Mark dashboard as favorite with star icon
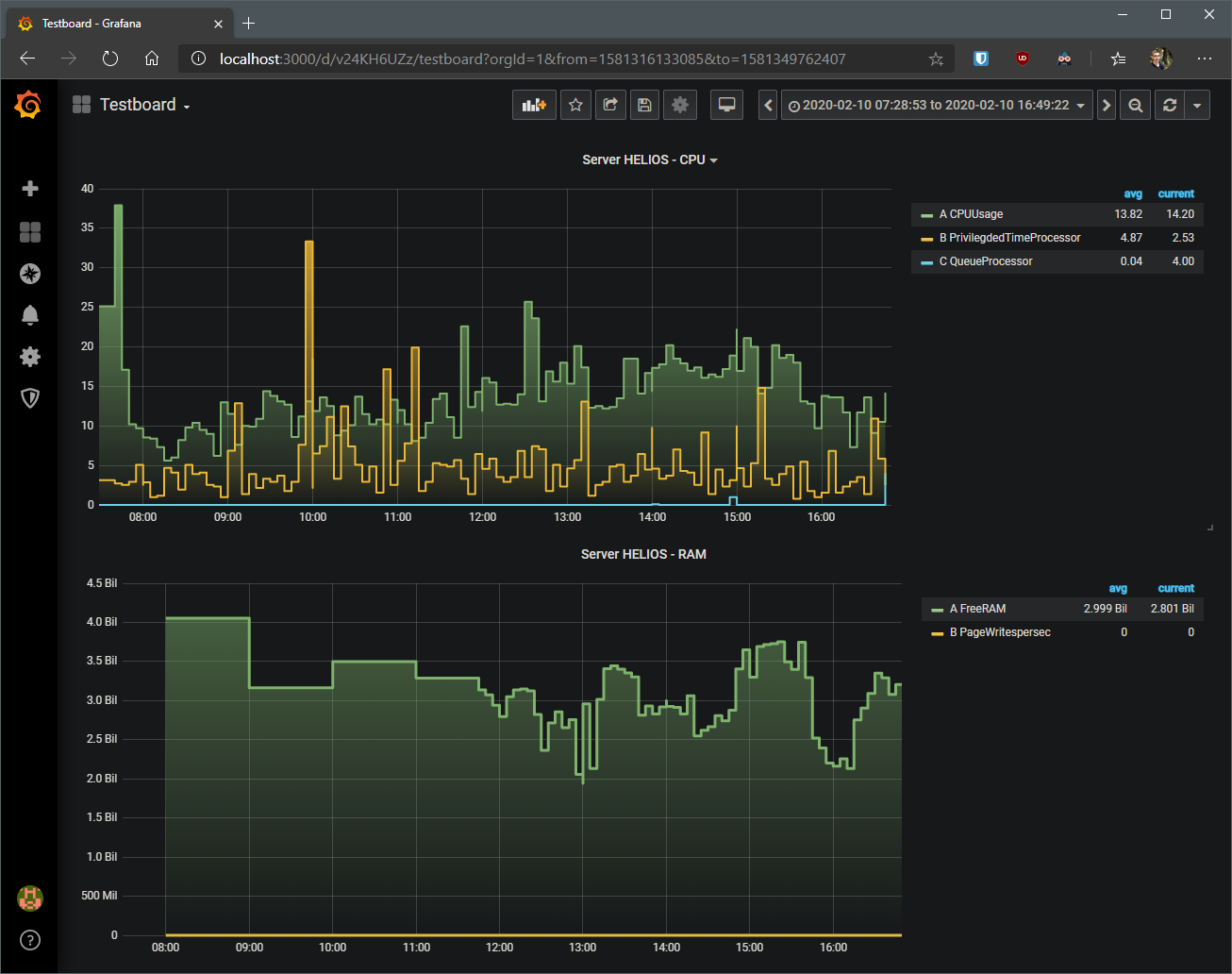Screen dimensions: 1232x974 pos(575,105)
